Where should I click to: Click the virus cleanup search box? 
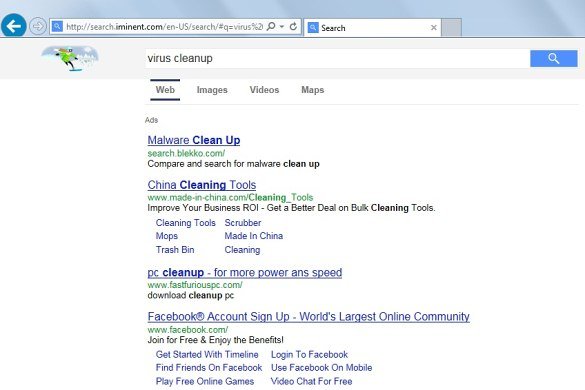[x=337, y=59]
